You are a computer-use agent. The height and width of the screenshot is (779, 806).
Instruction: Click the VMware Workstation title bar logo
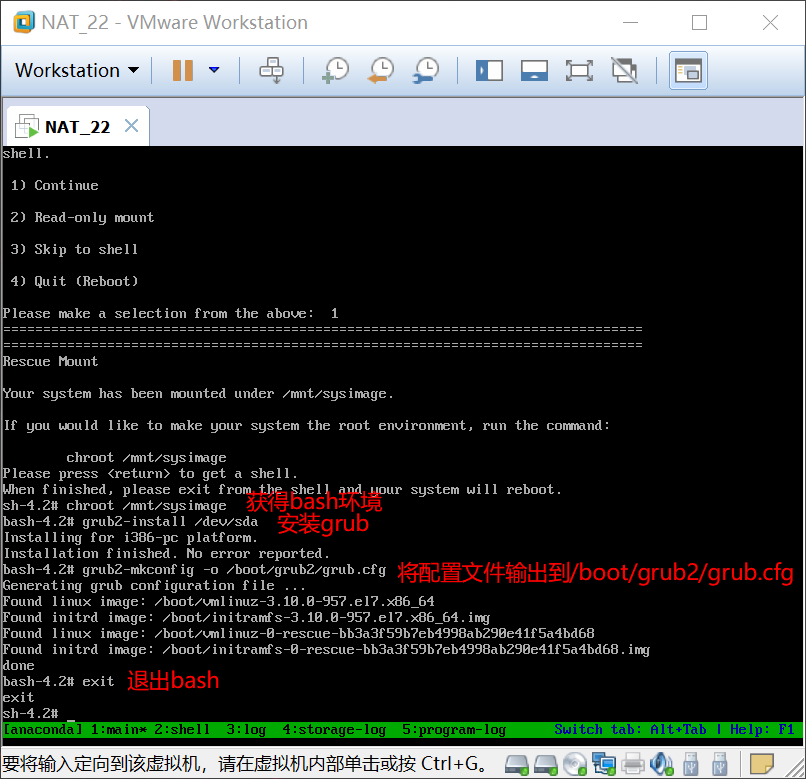point(24,22)
